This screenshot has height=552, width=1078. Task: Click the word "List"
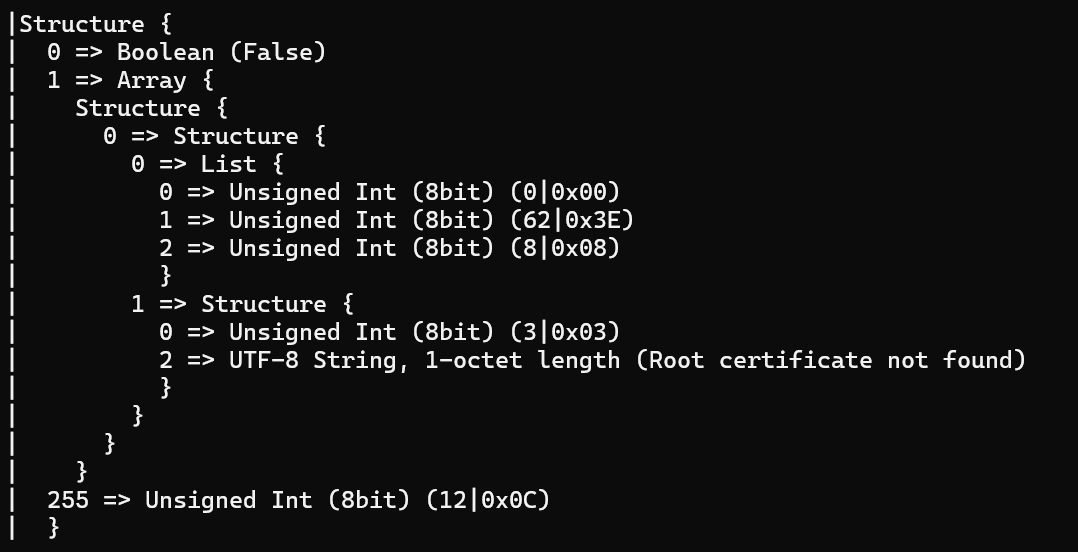click(228, 164)
